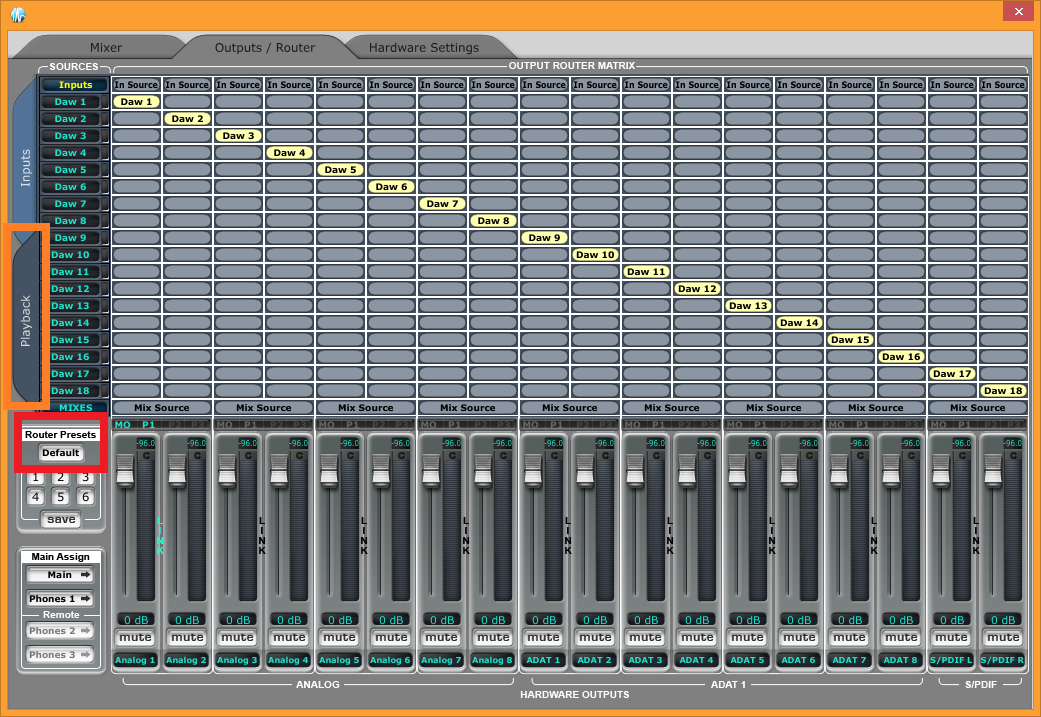Open In Source dropdown above Analog 3 column

point(238,84)
